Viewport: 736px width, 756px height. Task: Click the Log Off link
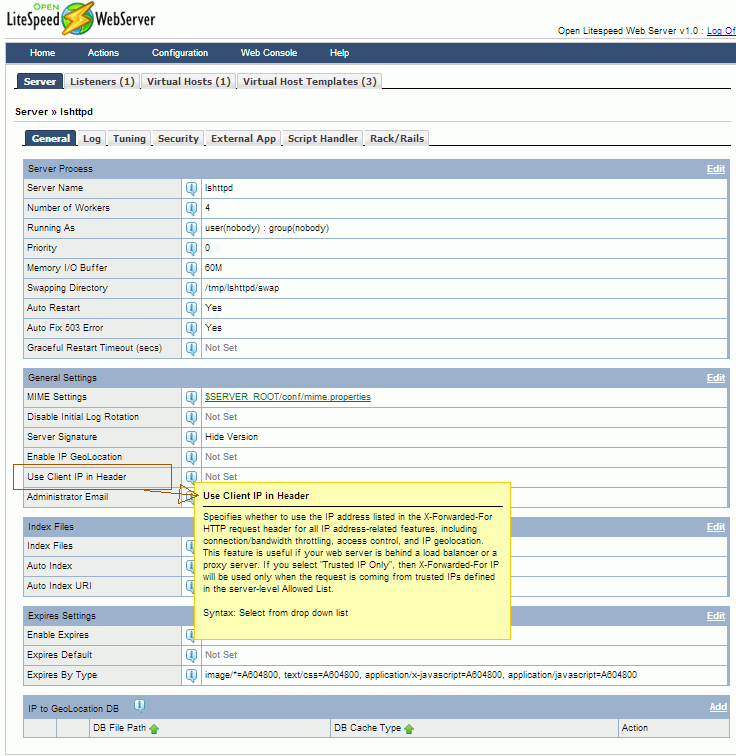[721, 31]
